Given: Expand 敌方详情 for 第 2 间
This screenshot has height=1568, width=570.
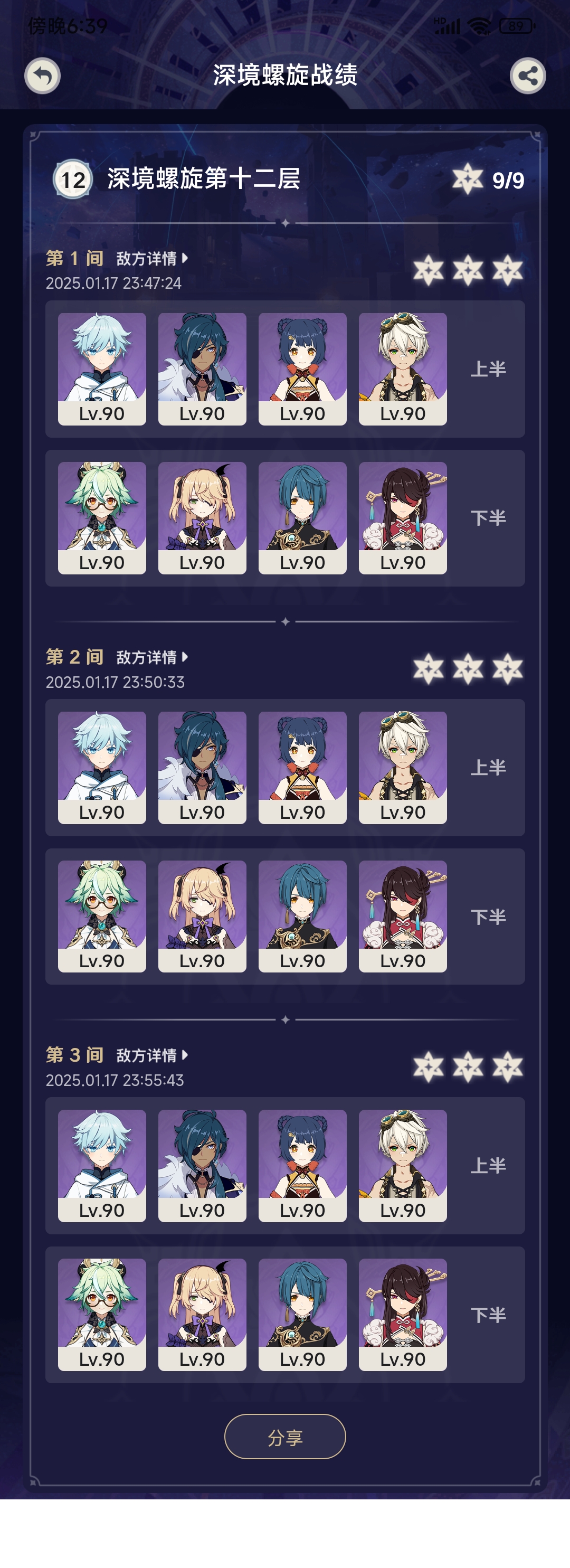Looking at the screenshot, I should [x=152, y=657].
